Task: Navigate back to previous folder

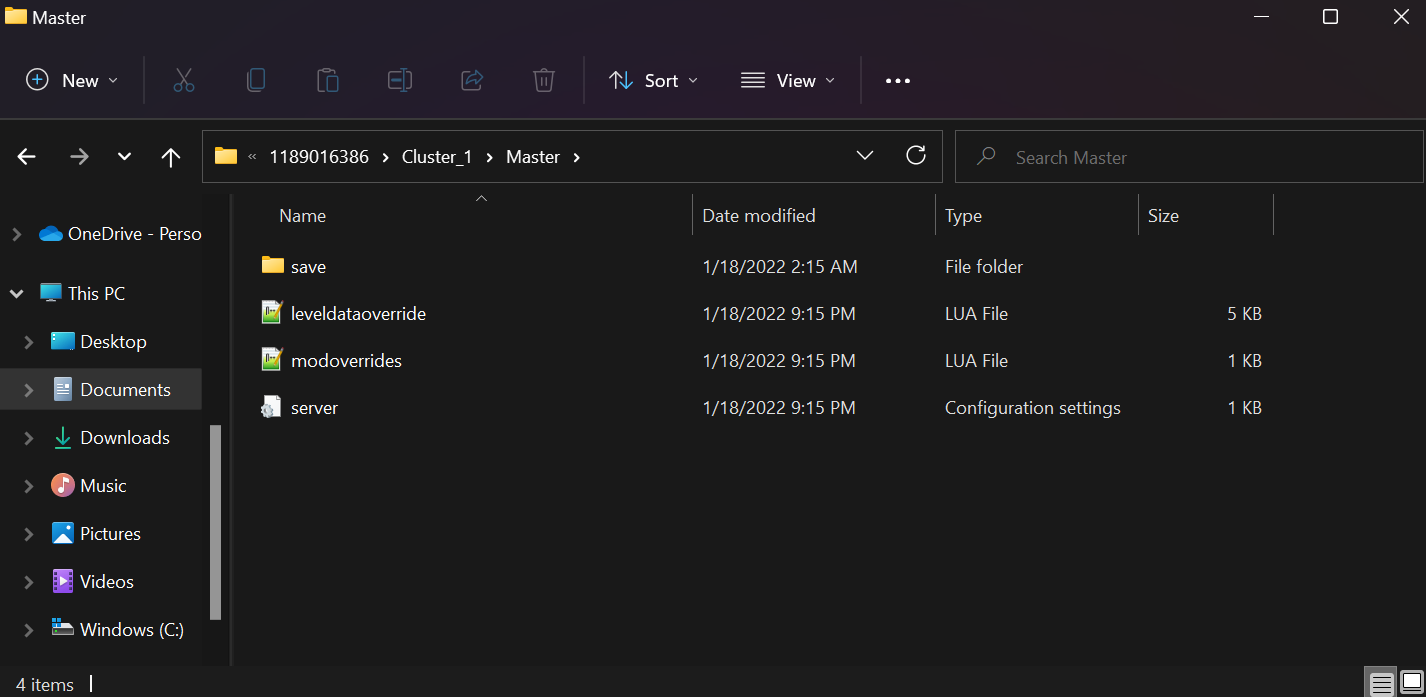Action: point(27,157)
